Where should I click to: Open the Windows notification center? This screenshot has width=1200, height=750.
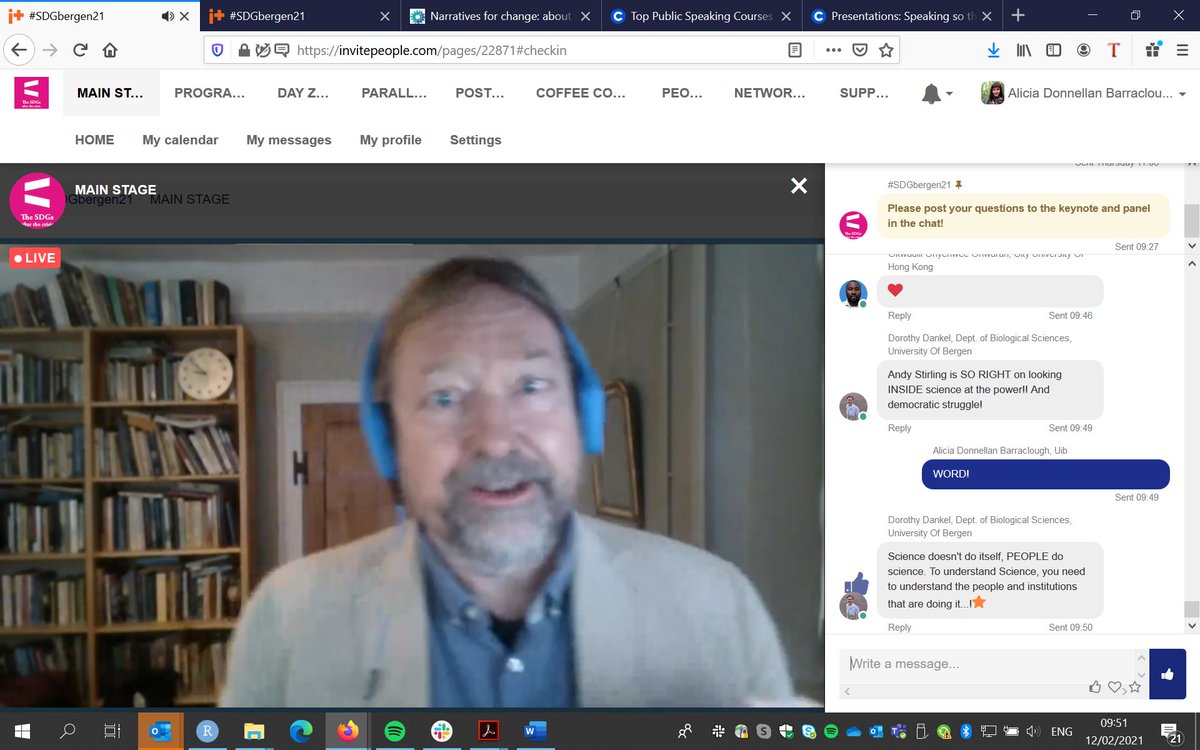click(x=1171, y=731)
